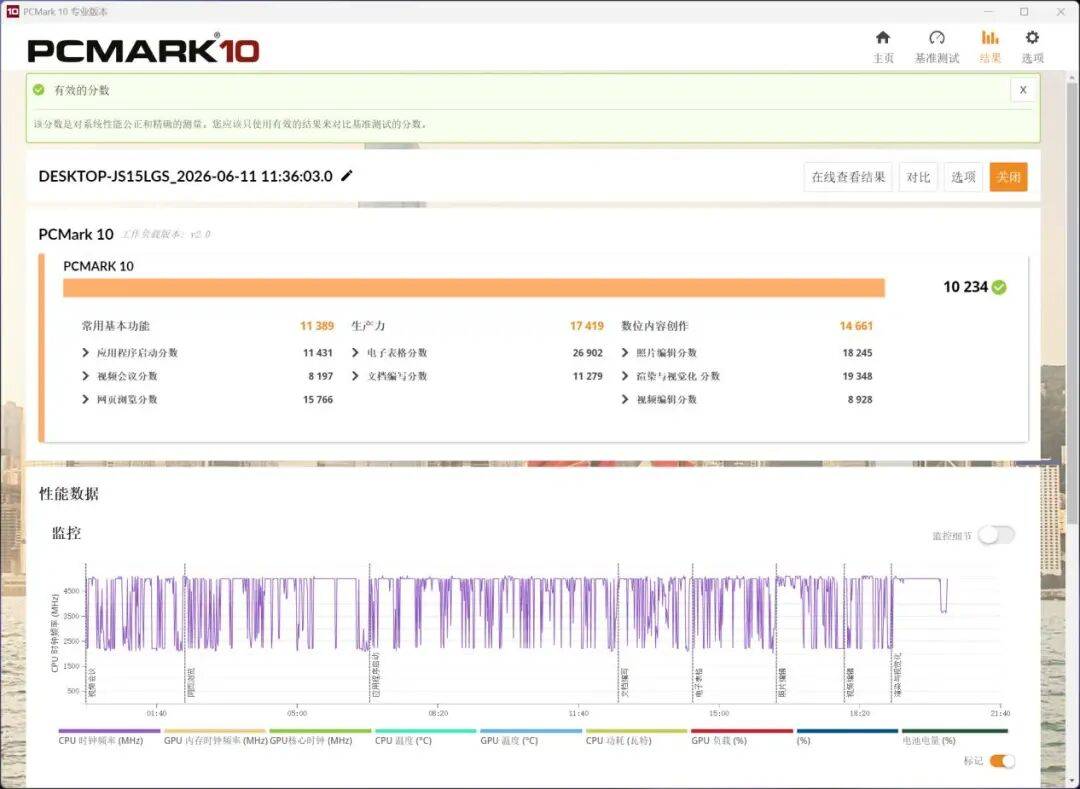Expand the 电子表格分数 row
Image resolution: width=1080 pixels, height=789 pixels.
click(x=389, y=353)
